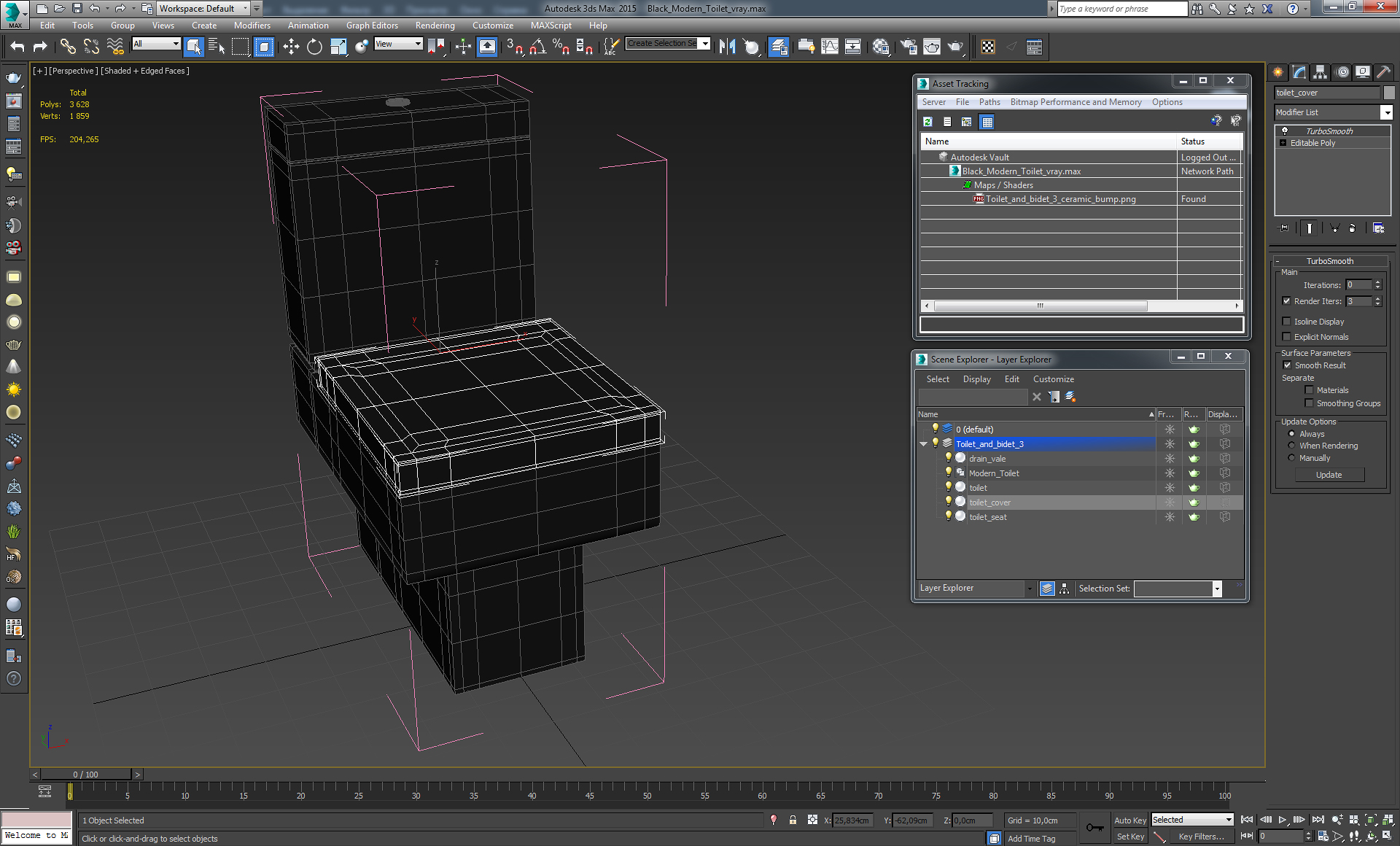This screenshot has height=846, width=1400.
Task: Click the Asset Tracking horizontal scrollbar
Action: (x=1041, y=306)
